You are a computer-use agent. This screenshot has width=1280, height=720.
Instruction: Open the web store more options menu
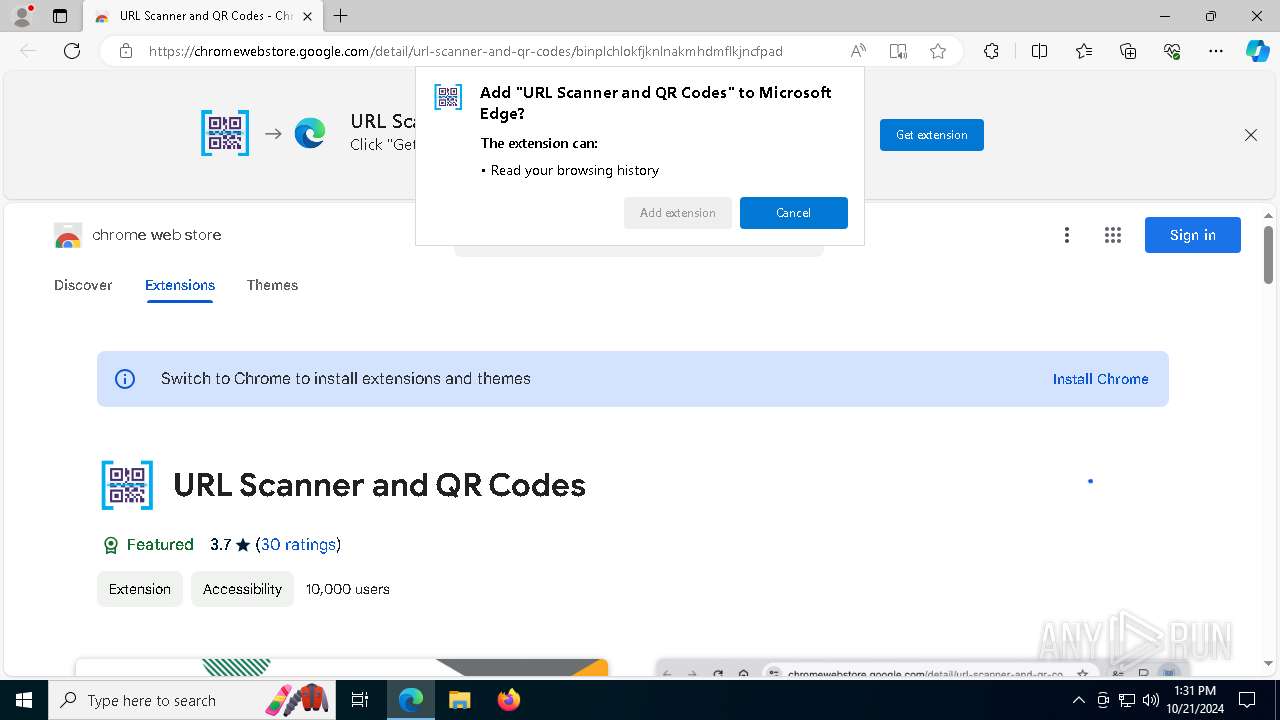coord(1067,235)
